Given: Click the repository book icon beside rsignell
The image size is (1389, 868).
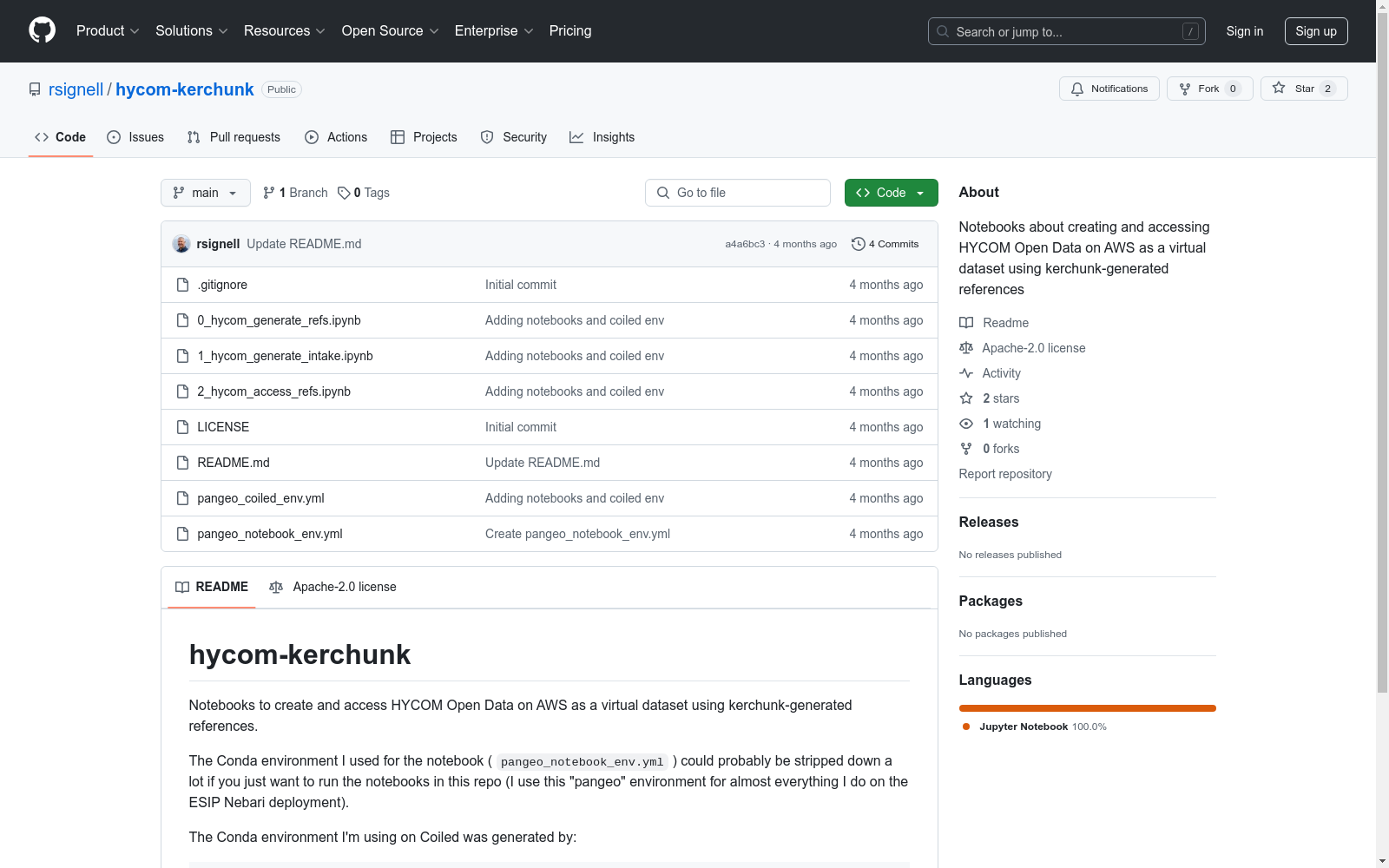Looking at the screenshot, I should 35,89.
